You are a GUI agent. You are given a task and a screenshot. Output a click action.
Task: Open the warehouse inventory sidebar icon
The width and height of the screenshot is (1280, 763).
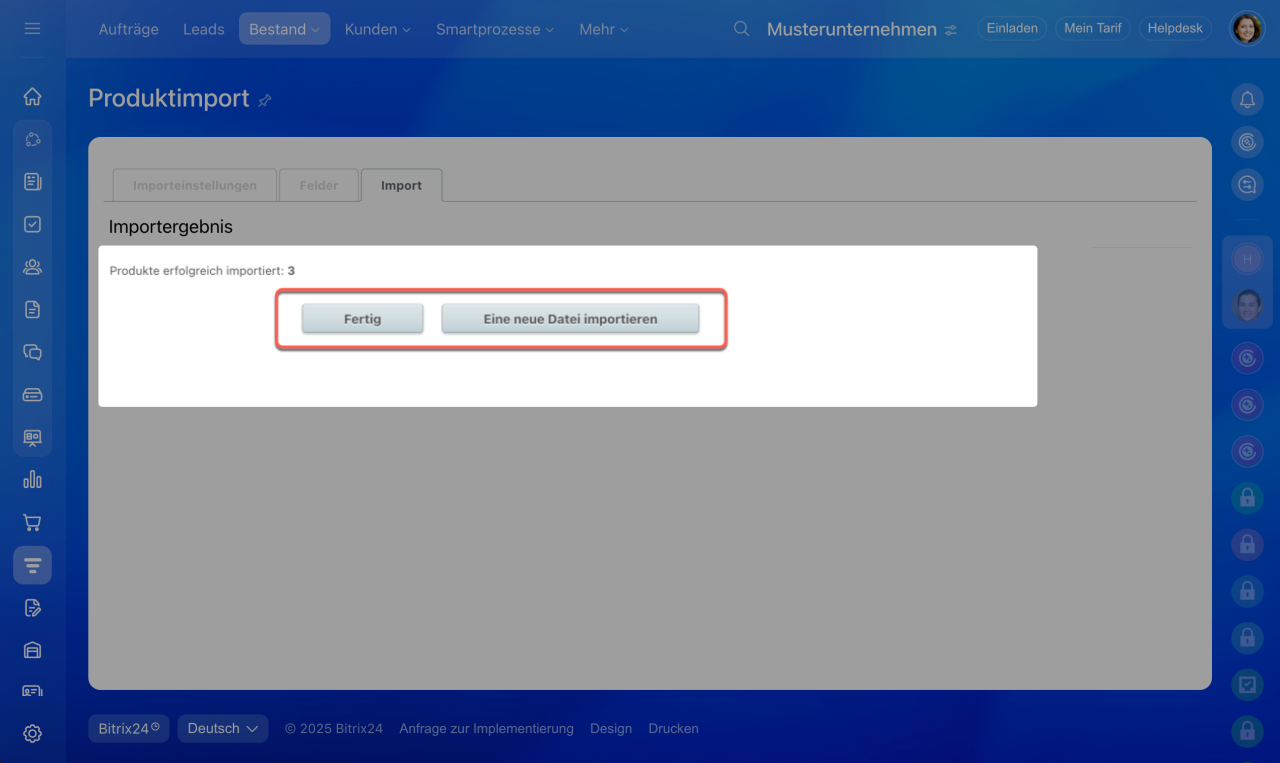pos(32,650)
